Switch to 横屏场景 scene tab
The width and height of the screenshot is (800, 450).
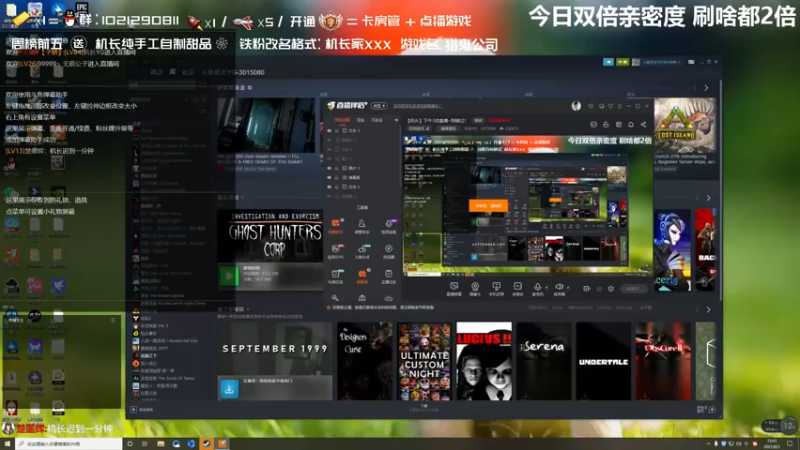[342, 120]
